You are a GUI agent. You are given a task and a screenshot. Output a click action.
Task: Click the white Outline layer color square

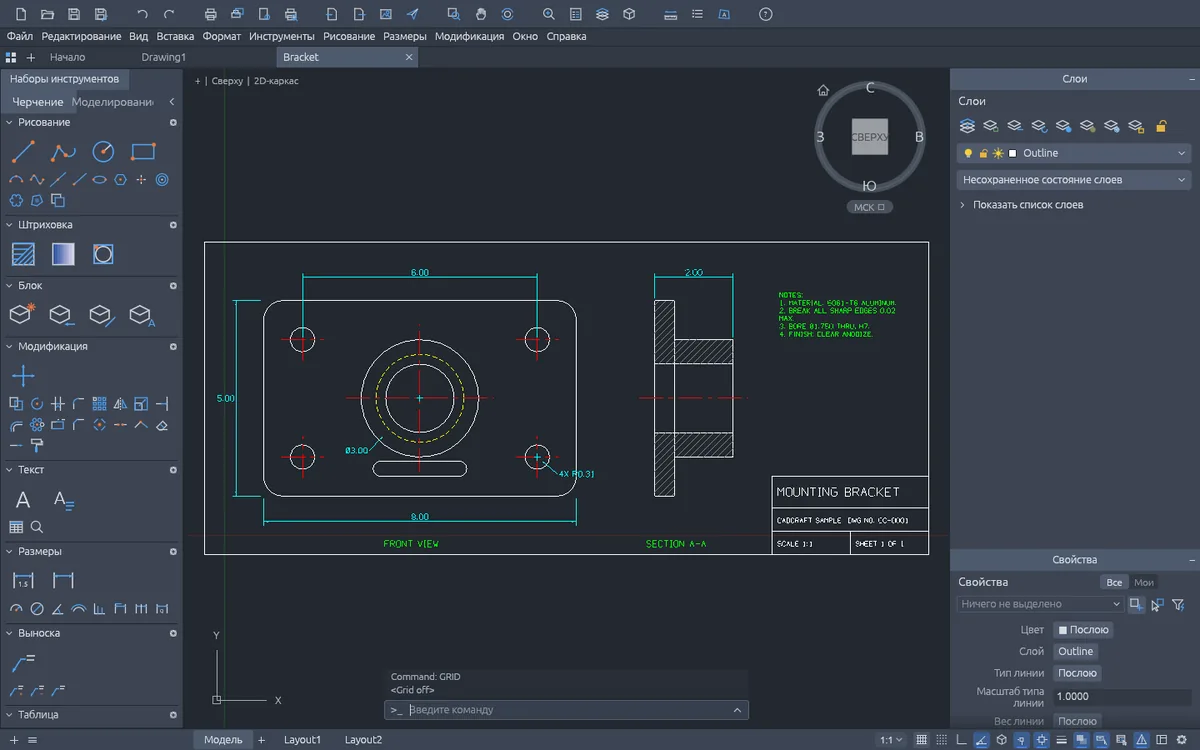[x=1013, y=153]
